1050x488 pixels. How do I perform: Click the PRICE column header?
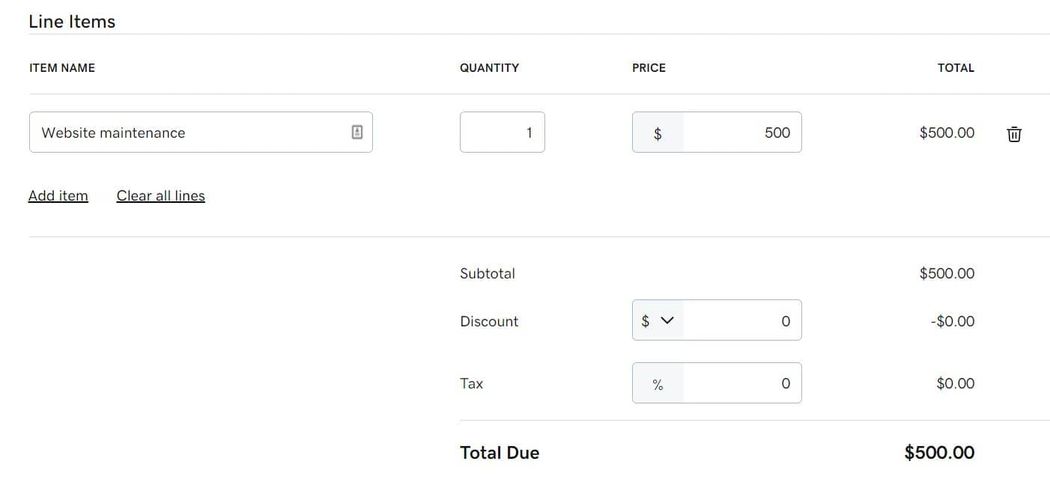pos(649,68)
